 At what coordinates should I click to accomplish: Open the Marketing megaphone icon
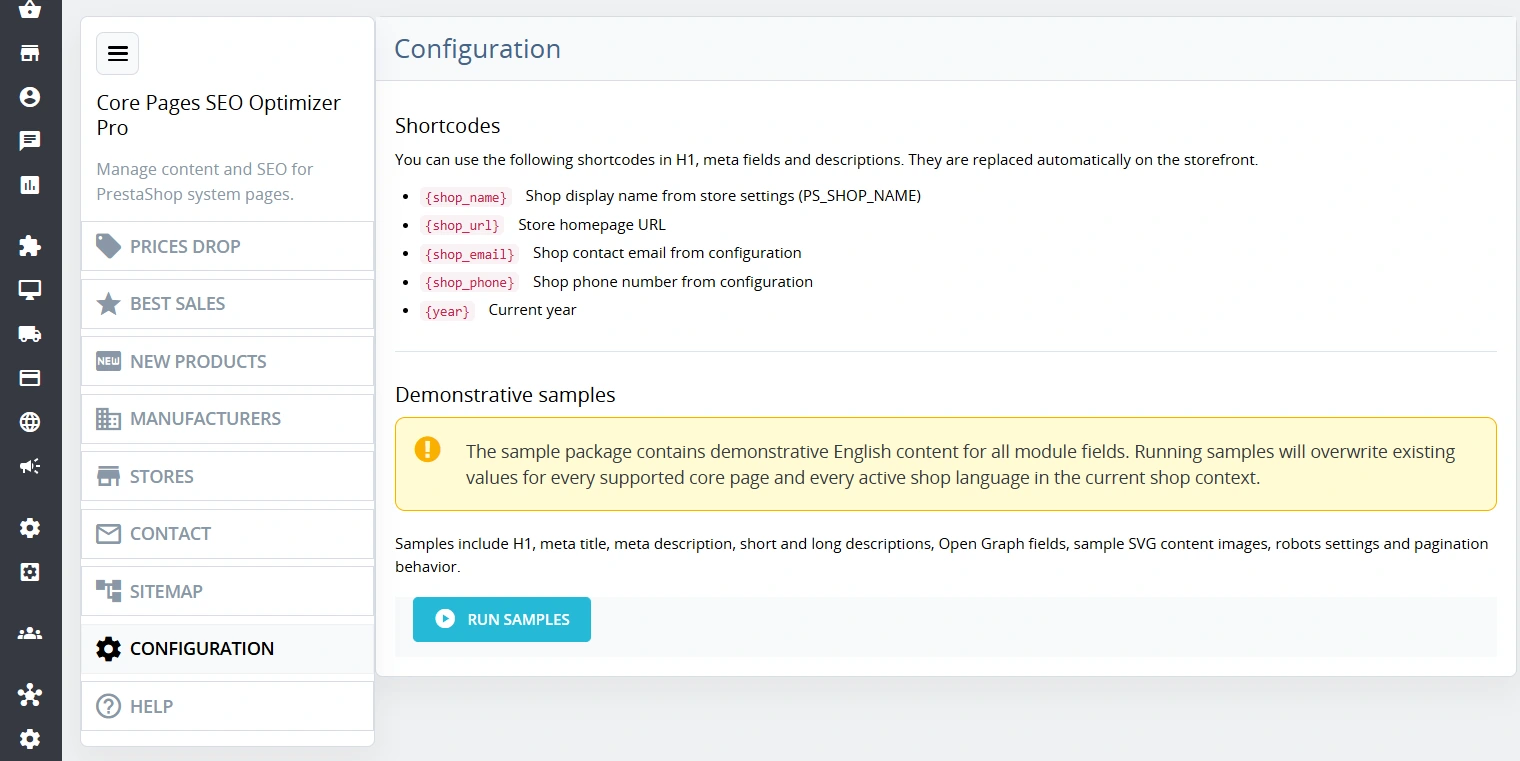[30, 466]
